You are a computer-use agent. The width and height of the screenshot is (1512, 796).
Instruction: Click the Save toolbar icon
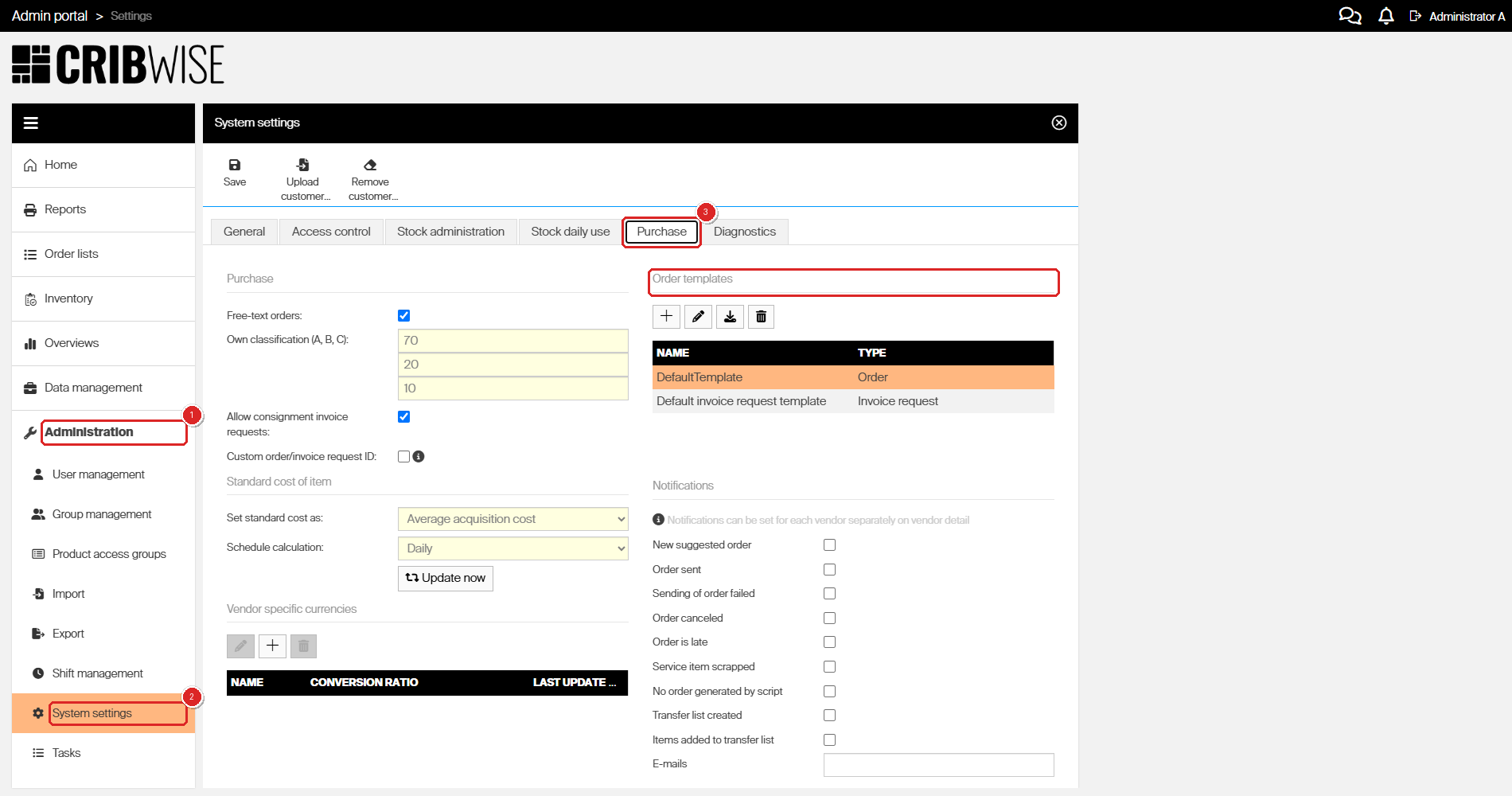235,165
